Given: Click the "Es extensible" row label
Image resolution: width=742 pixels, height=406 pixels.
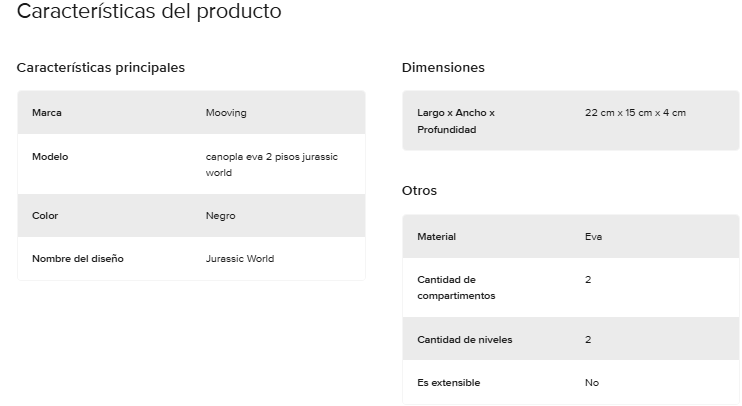Looking at the screenshot, I should (448, 383).
